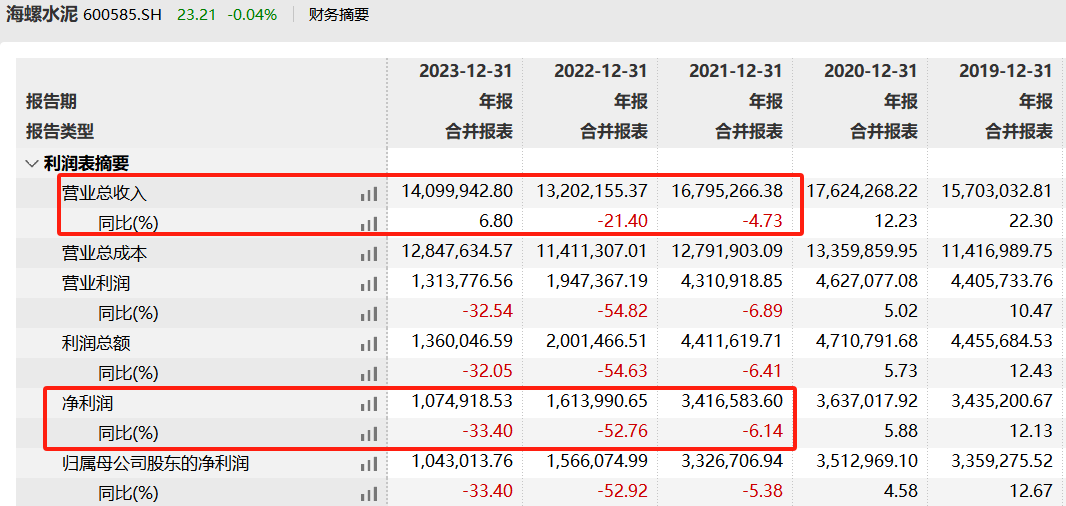Open chart icon for 净利润 同比(%) row

[x=368, y=433]
